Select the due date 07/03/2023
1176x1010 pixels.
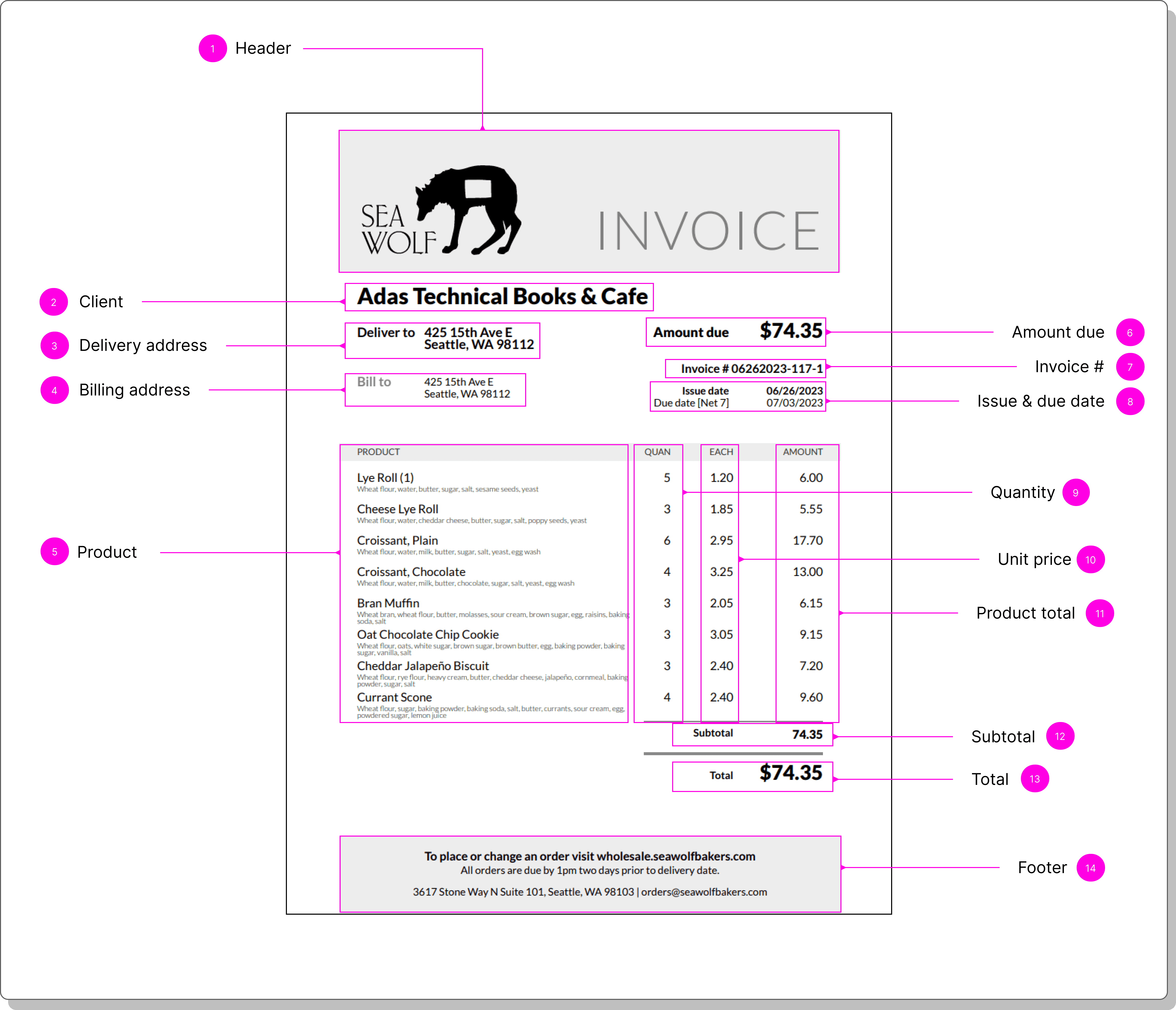point(794,403)
